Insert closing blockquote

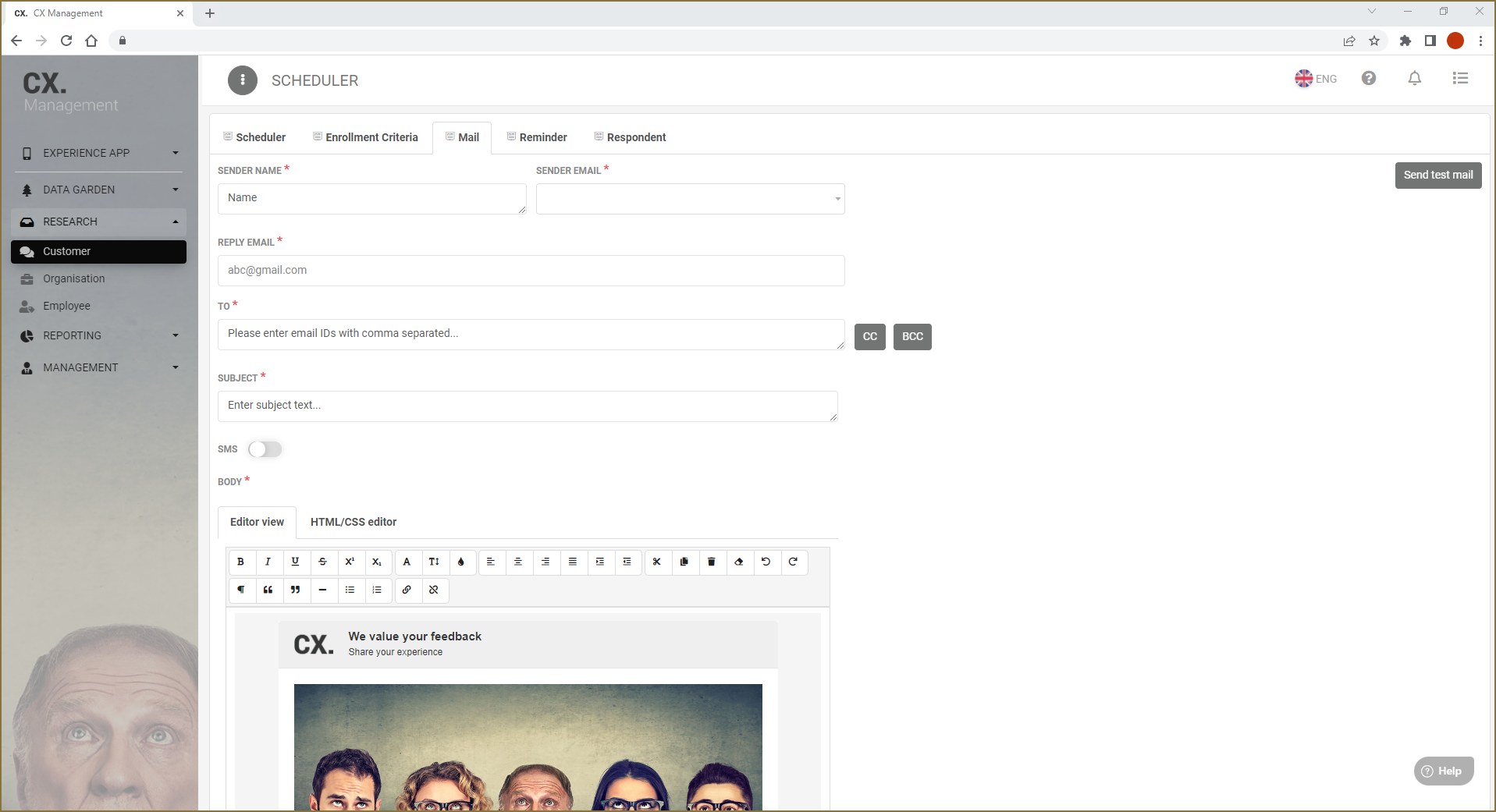(295, 590)
